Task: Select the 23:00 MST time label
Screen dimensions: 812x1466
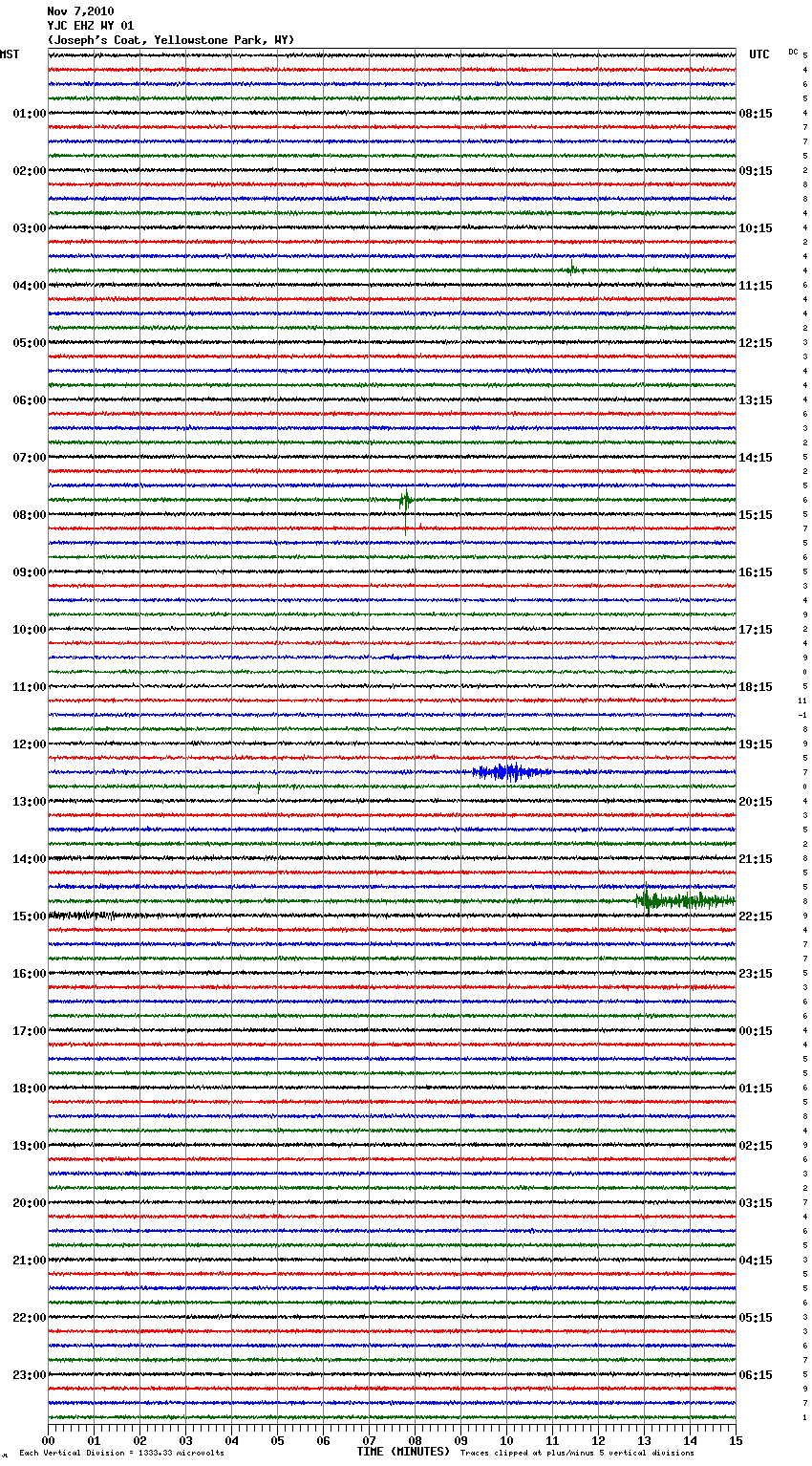Action: [x=30, y=1375]
